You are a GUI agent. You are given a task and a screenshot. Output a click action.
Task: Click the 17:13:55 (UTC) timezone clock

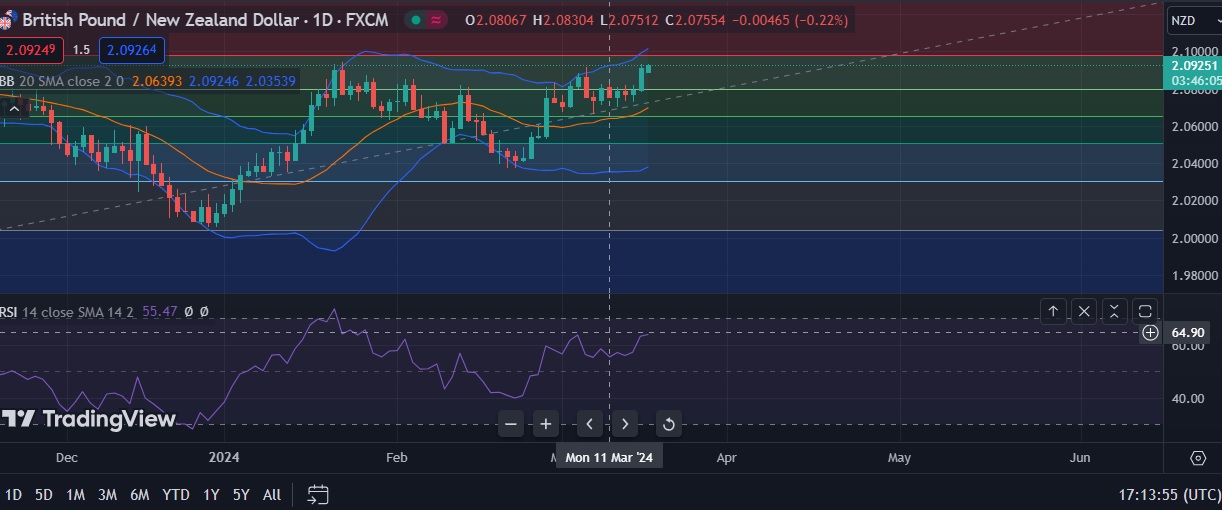click(x=1168, y=494)
